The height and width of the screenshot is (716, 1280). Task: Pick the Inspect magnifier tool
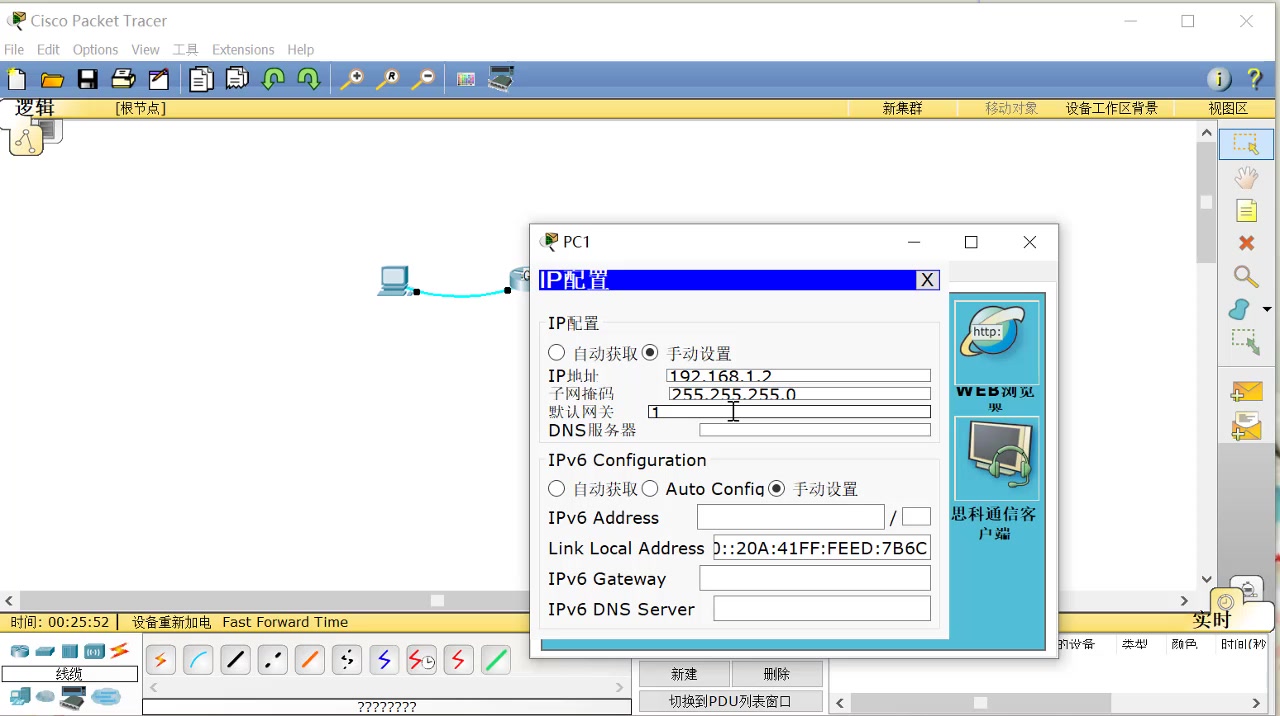pyautogui.click(x=1246, y=276)
